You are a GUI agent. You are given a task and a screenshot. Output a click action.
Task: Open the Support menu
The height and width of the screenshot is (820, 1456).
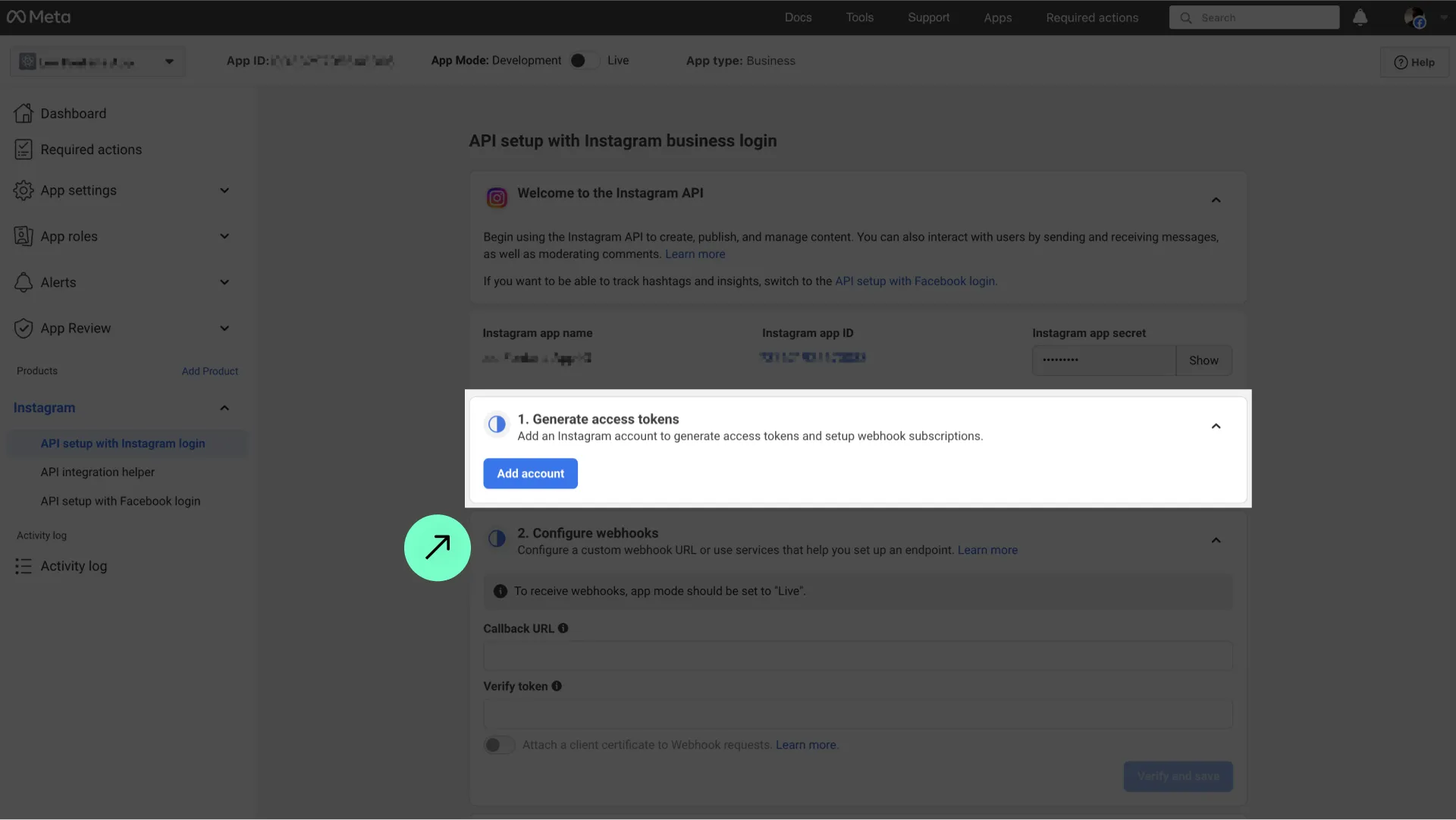coord(928,17)
